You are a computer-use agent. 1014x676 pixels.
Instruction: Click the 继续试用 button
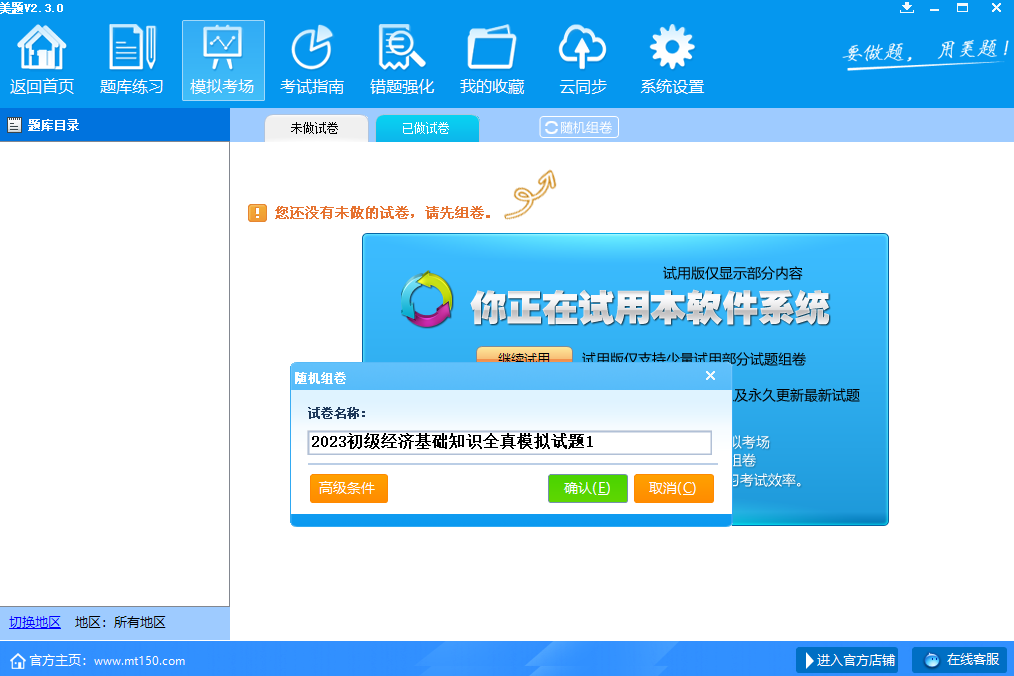(524, 355)
